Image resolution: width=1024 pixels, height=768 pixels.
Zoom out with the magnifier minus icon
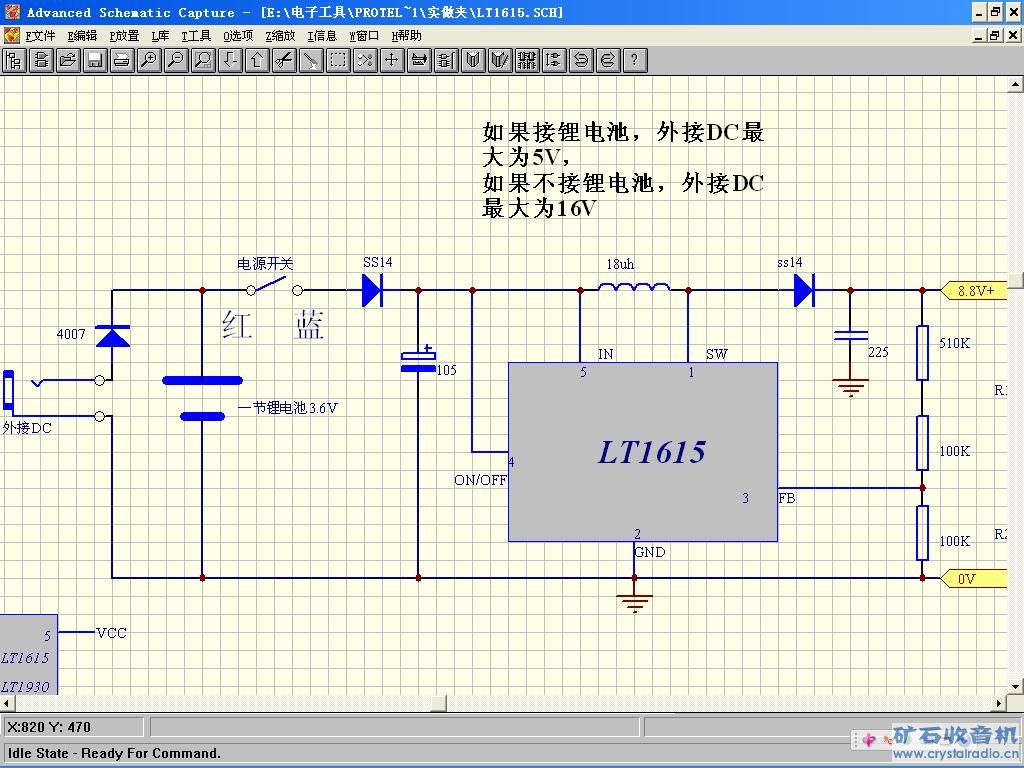pyautogui.click(x=176, y=61)
